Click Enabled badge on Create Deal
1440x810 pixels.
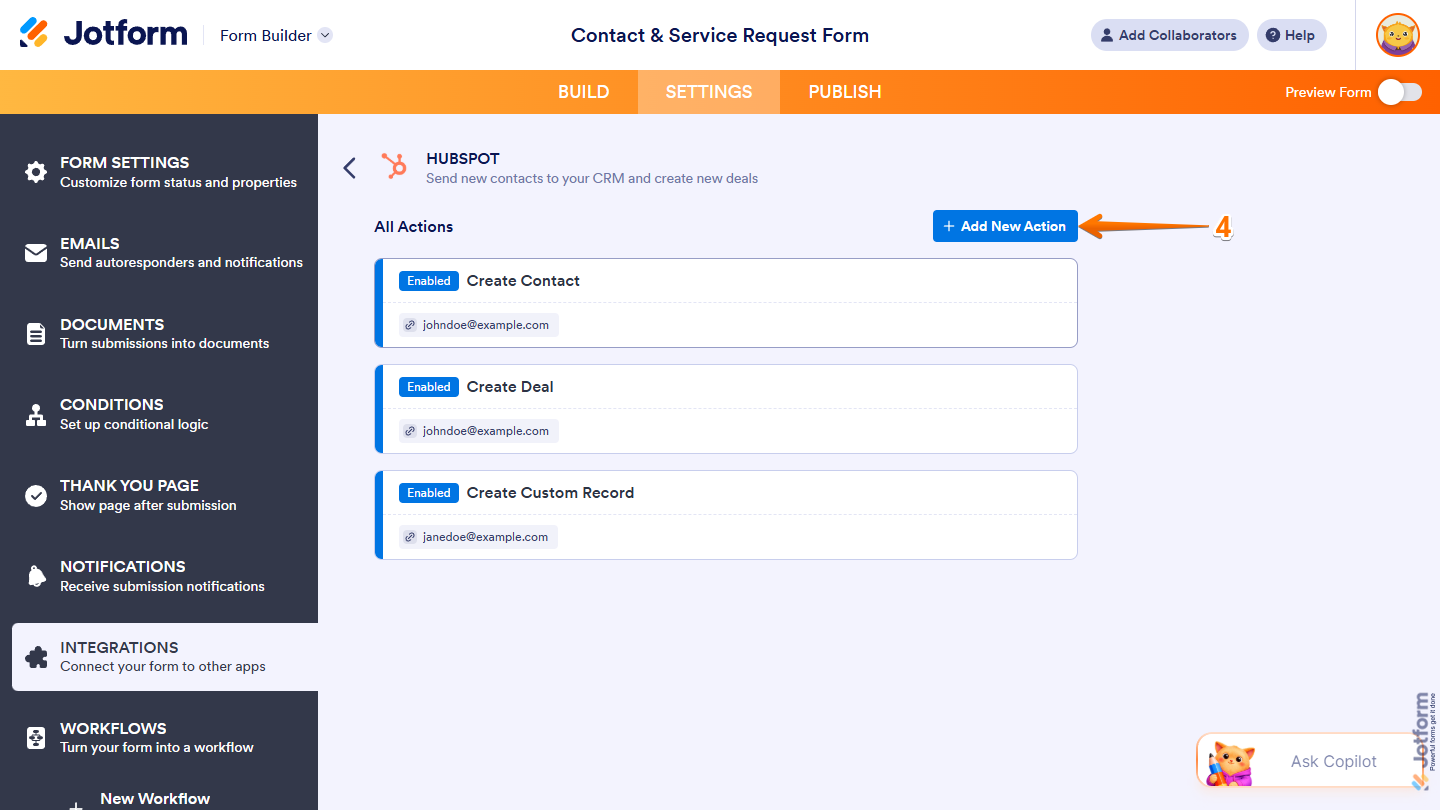429,387
